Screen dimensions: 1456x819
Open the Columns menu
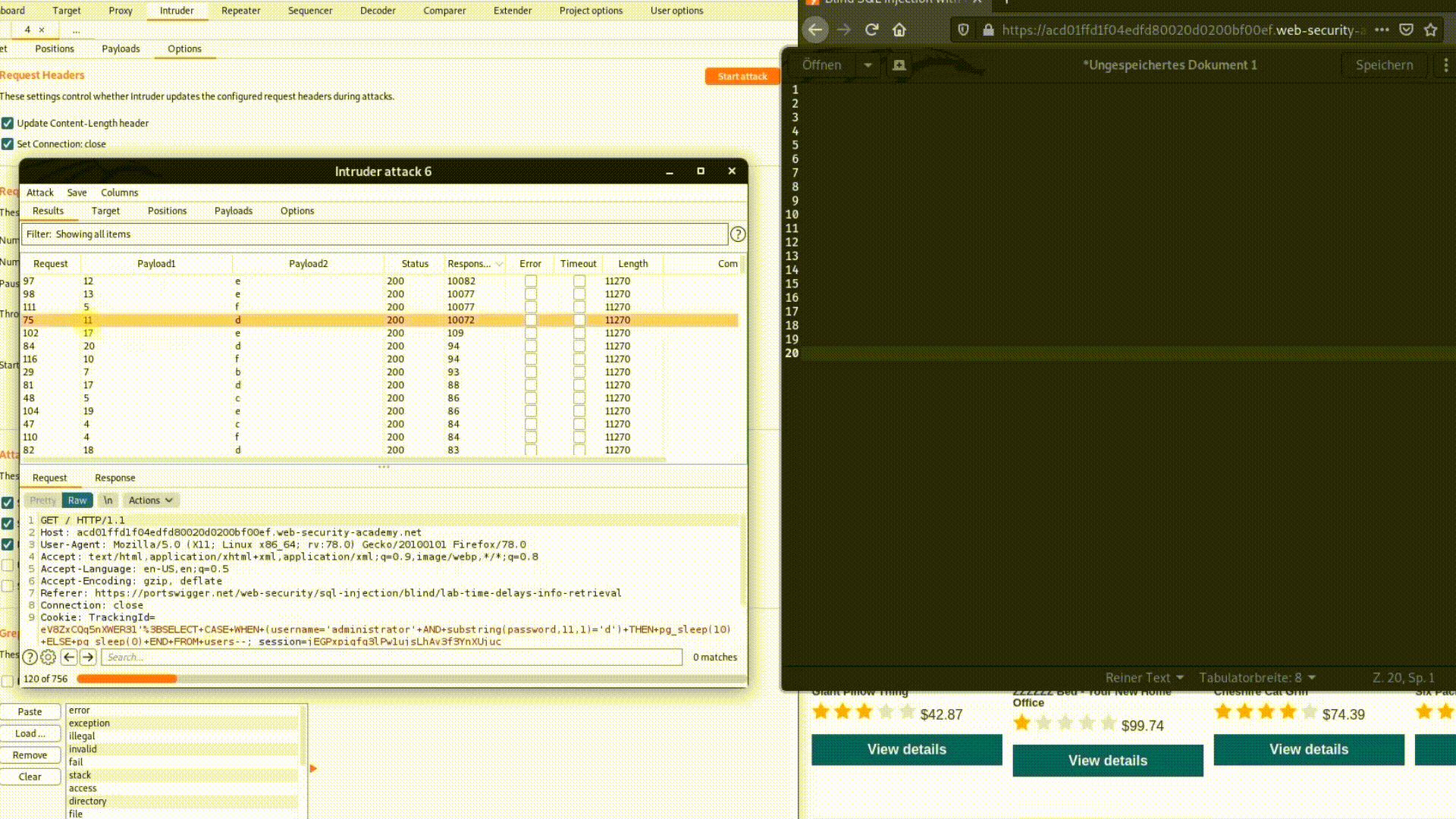[x=120, y=193]
